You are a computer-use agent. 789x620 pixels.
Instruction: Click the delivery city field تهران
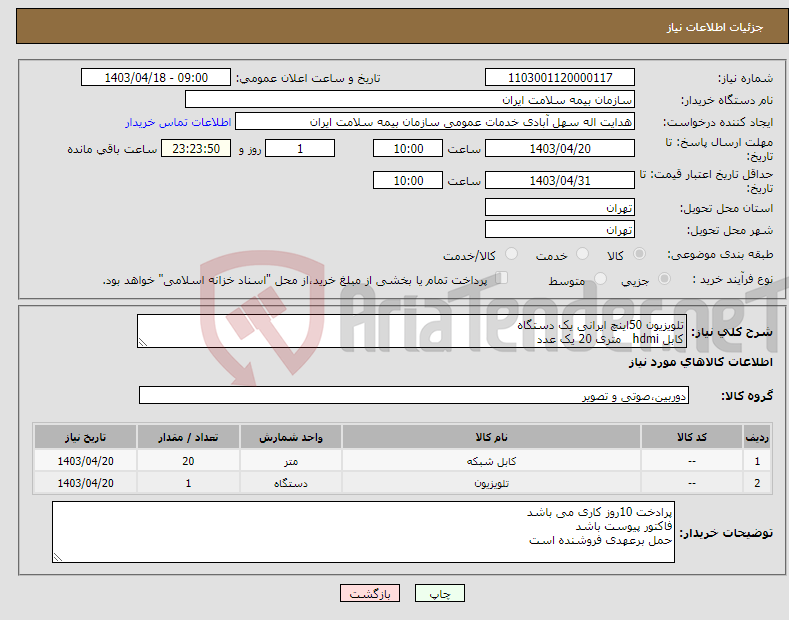[560, 229]
